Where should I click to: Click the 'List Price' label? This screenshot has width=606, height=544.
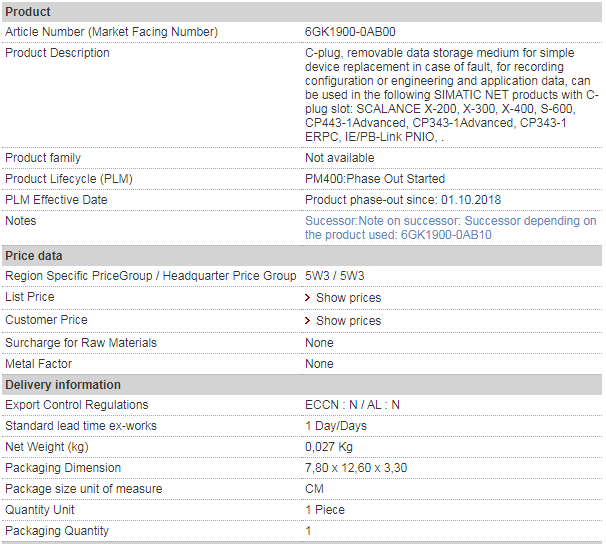click(x=30, y=297)
